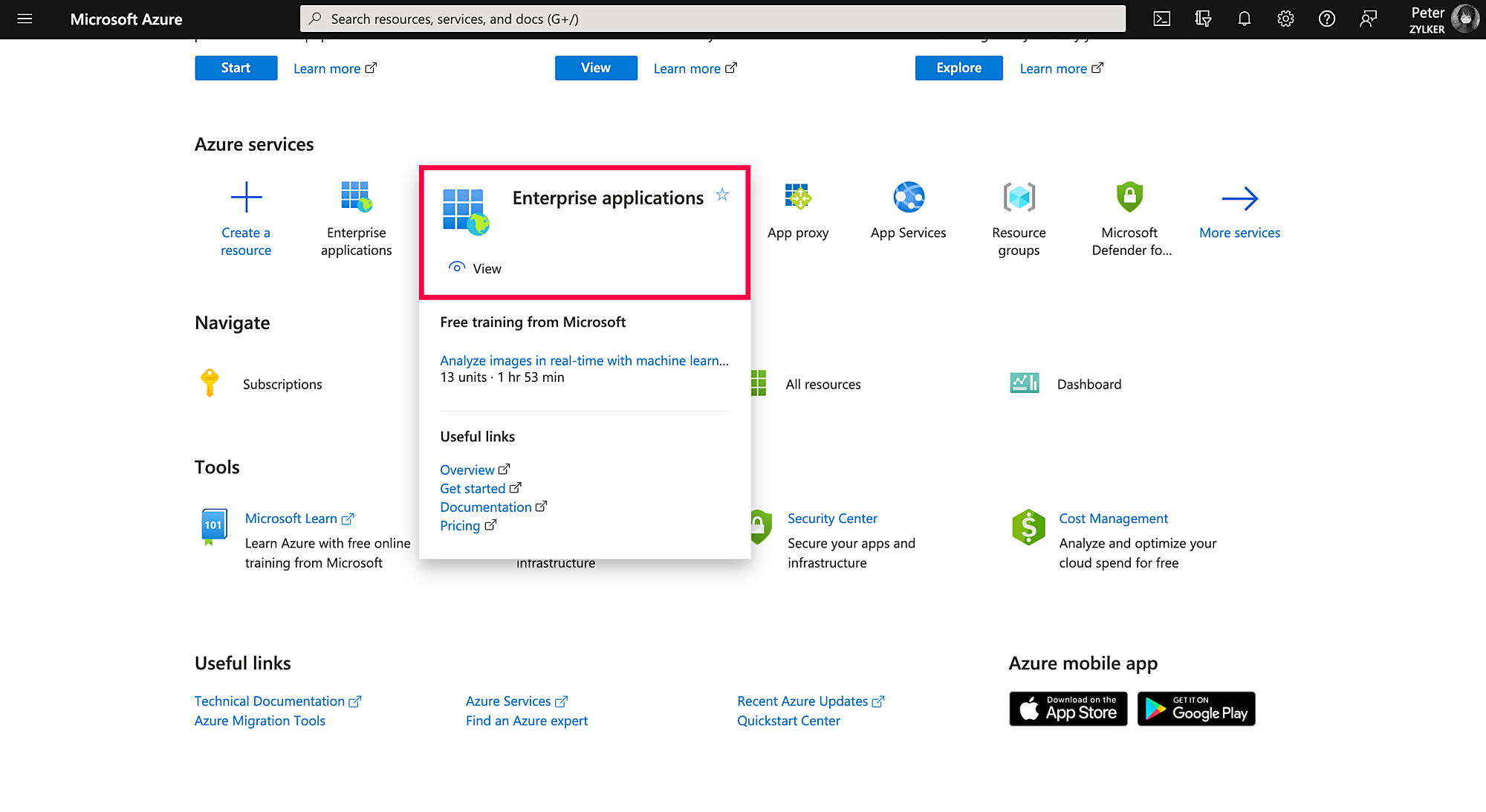The image size is (1486, 812).
Task: Open the Pricing useful link
Action: pyautogui.click(x=460, y=526)
